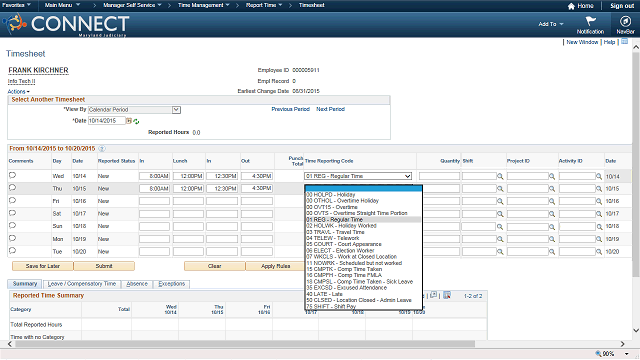The width and height of the screenshot is (640, 360).
Task: Go to the Next Period link
Action: click(330, 109)
